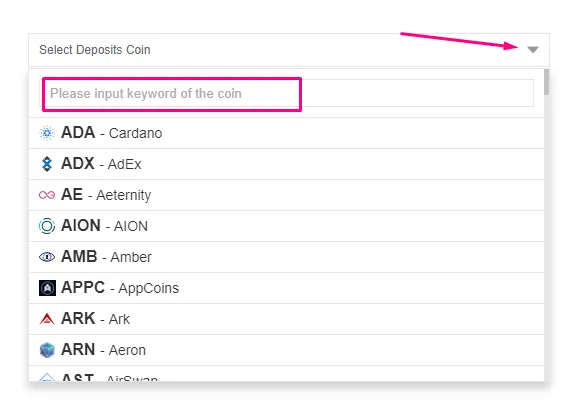Pick APPC - AppCoins as deposit coin
Viewport: 571px width, 409px height.
pos(286,288)
